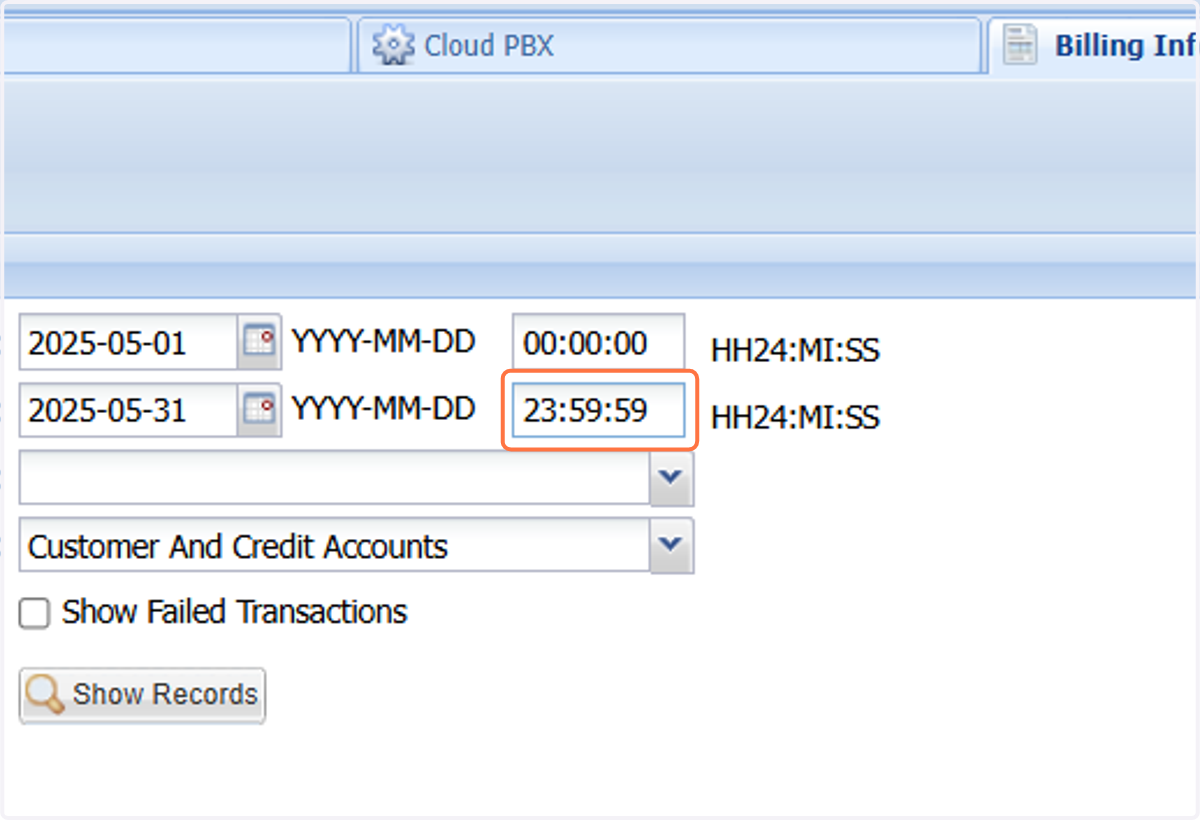1200x820 pixels.
Task: Expand Customer And Credit Accounts dropdown arrow
Action: point(672,546)
